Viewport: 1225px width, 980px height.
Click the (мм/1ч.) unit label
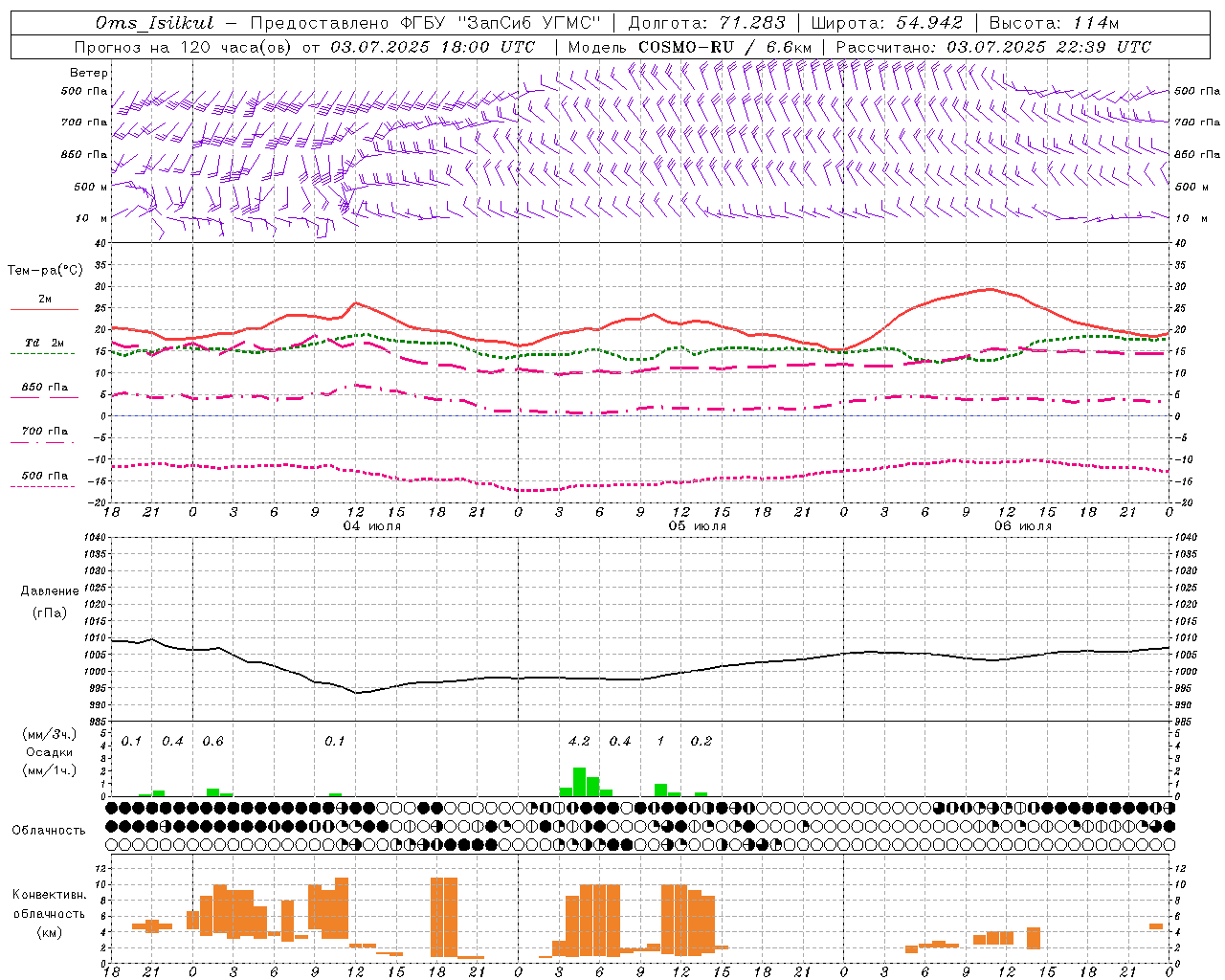48,770
